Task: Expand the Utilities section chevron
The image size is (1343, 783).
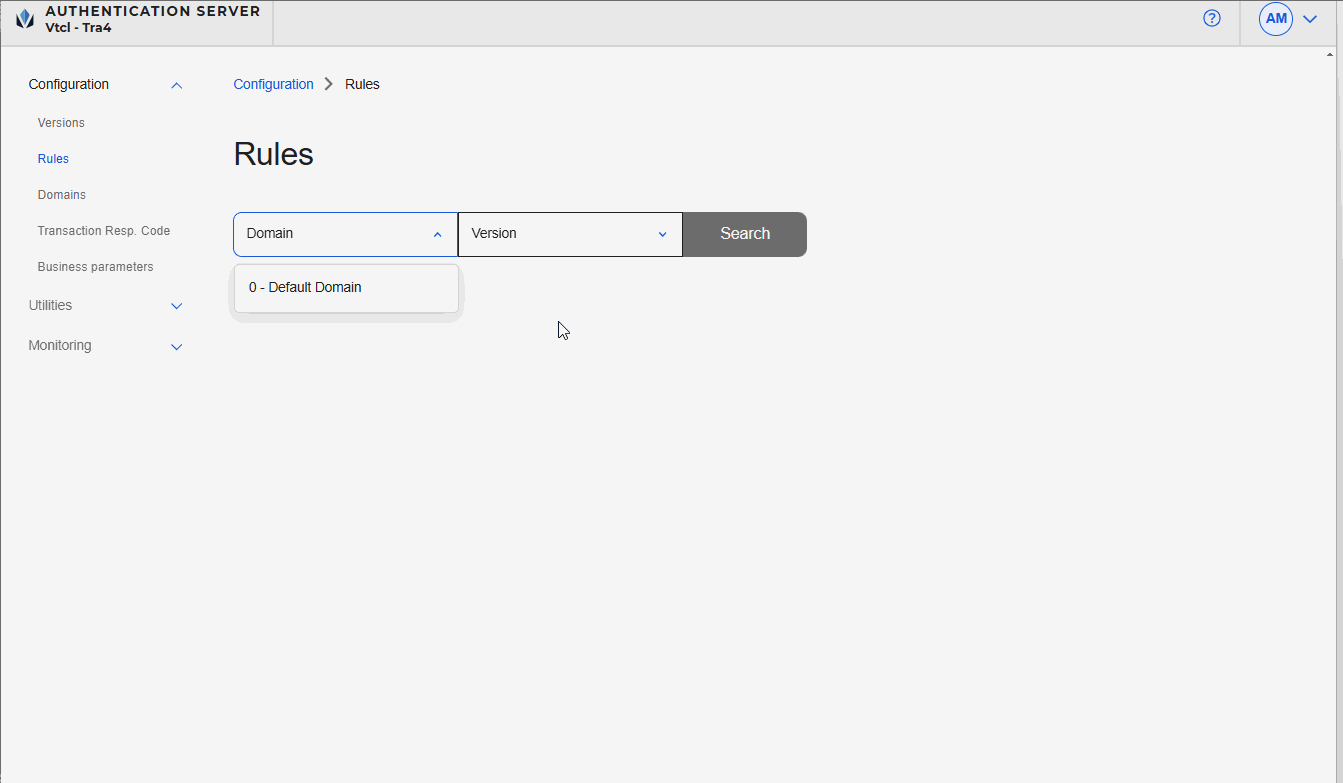Action: tap(177, 306)
